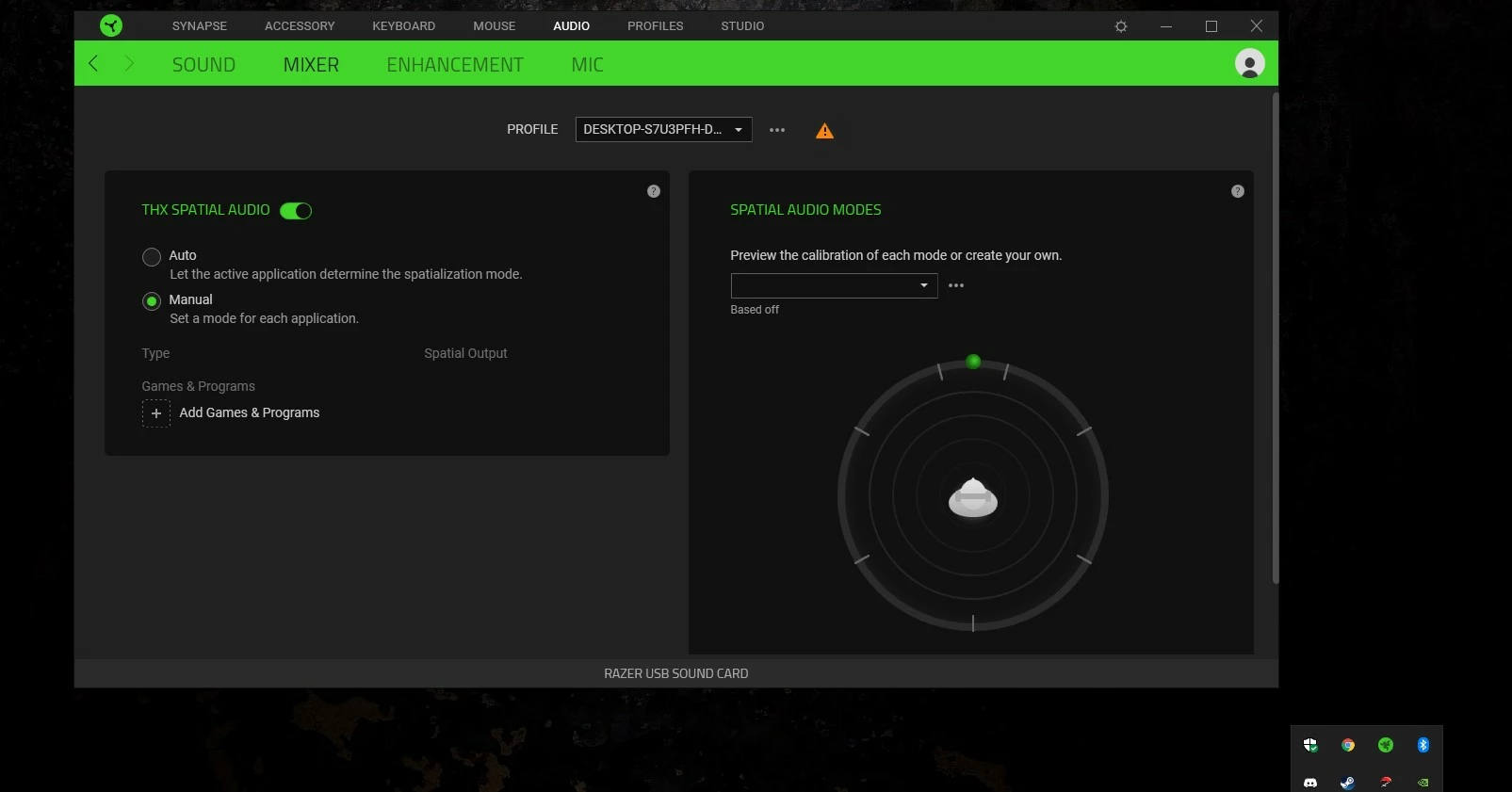Click the Razer logo in the top bar

point(111,25)
